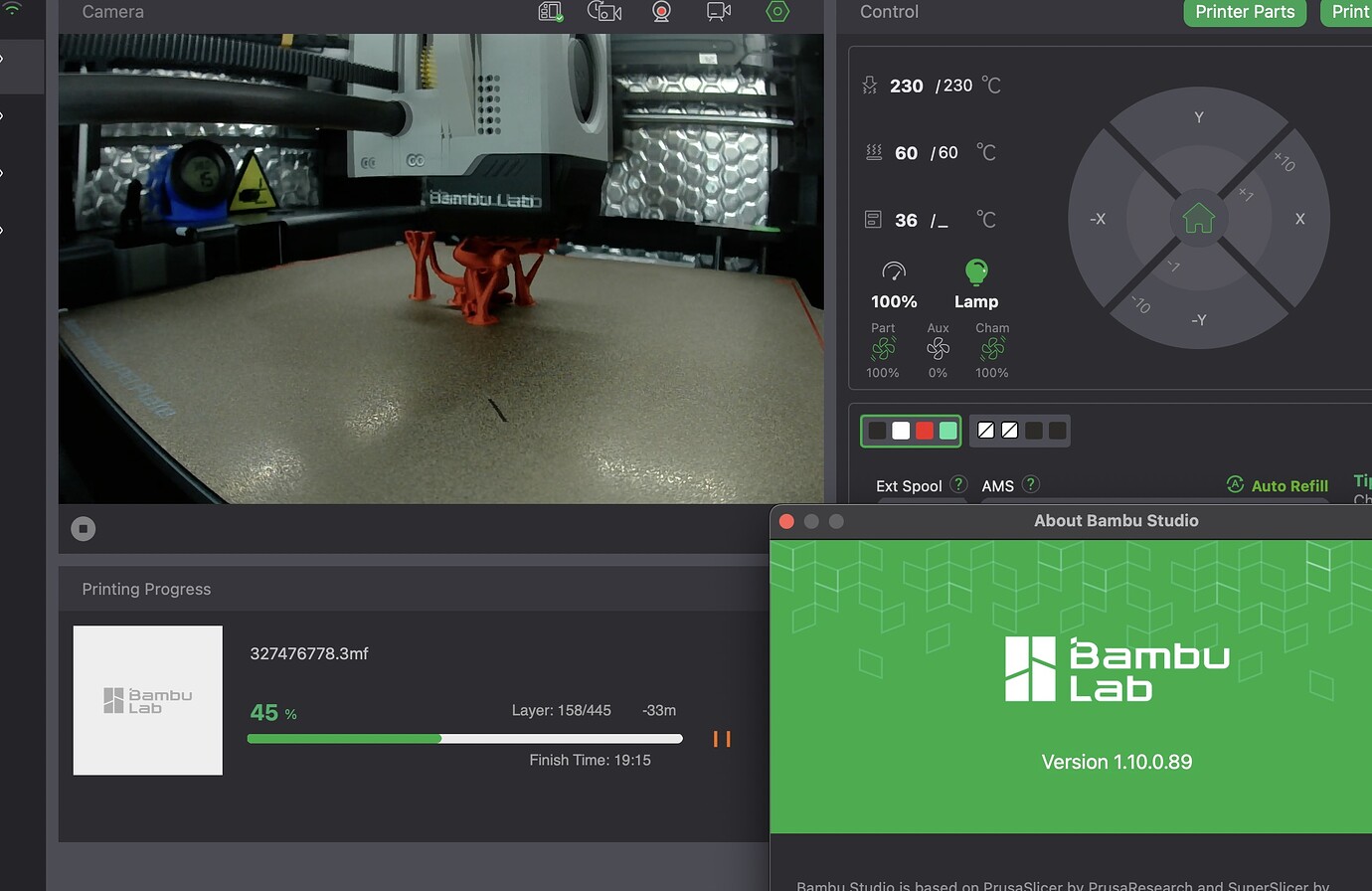Select the white filament slot
Viewport: 1372px width, 891px height.
pos(901,431)
